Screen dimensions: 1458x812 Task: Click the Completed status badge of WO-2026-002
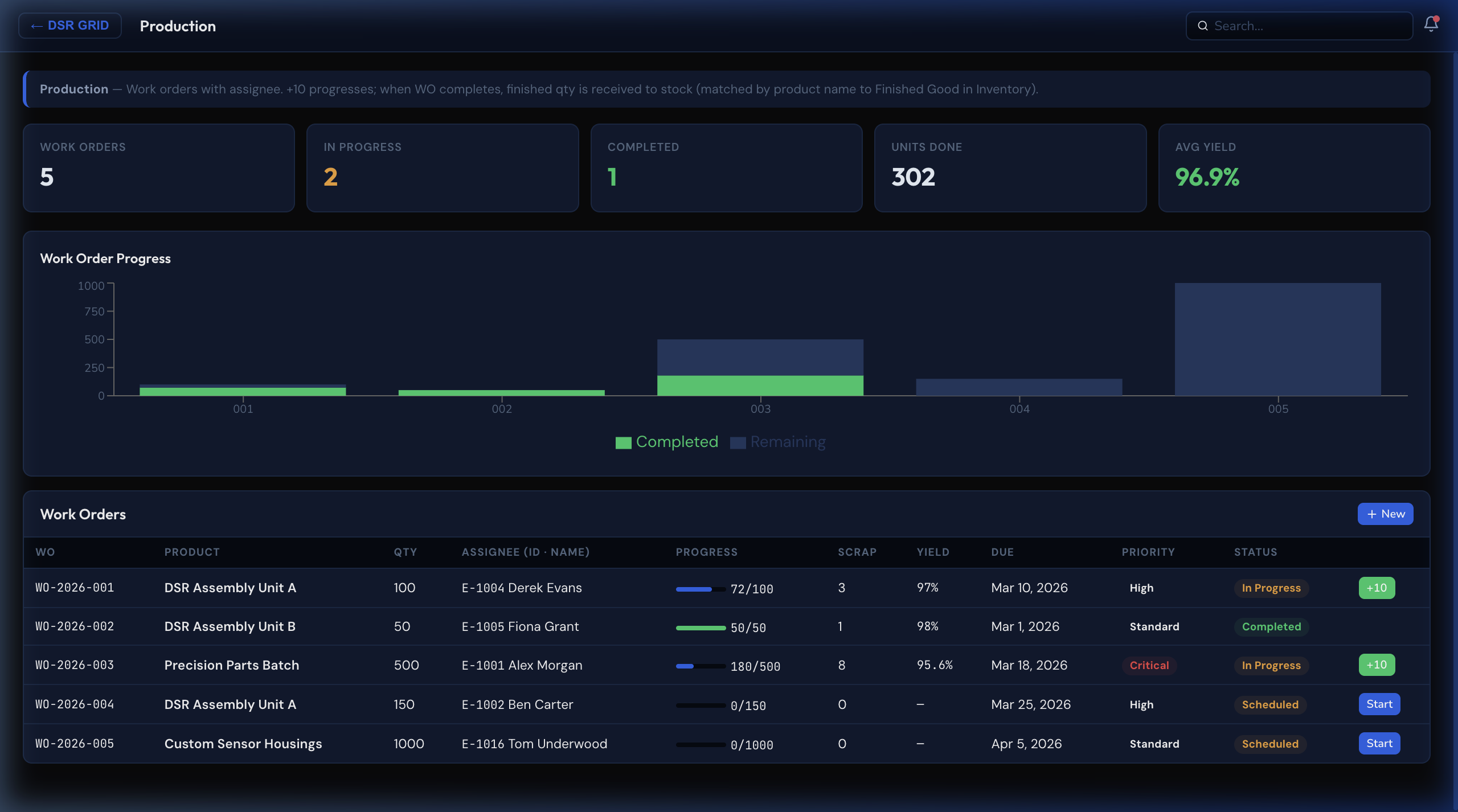coord(1271,626)
